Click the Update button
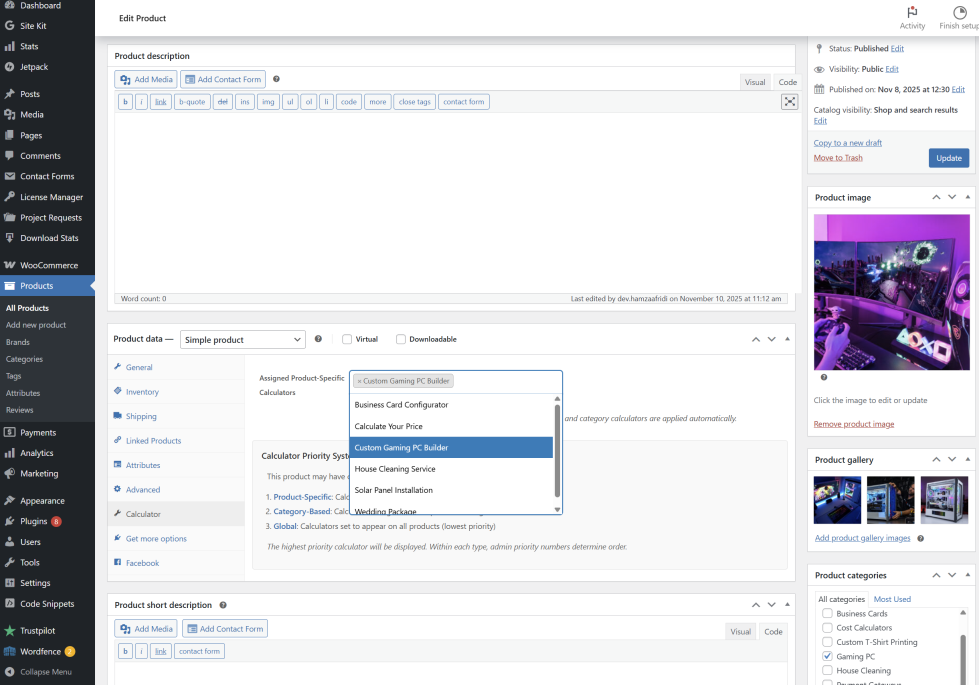Screen dimensions: 979x685 [948, 158]
